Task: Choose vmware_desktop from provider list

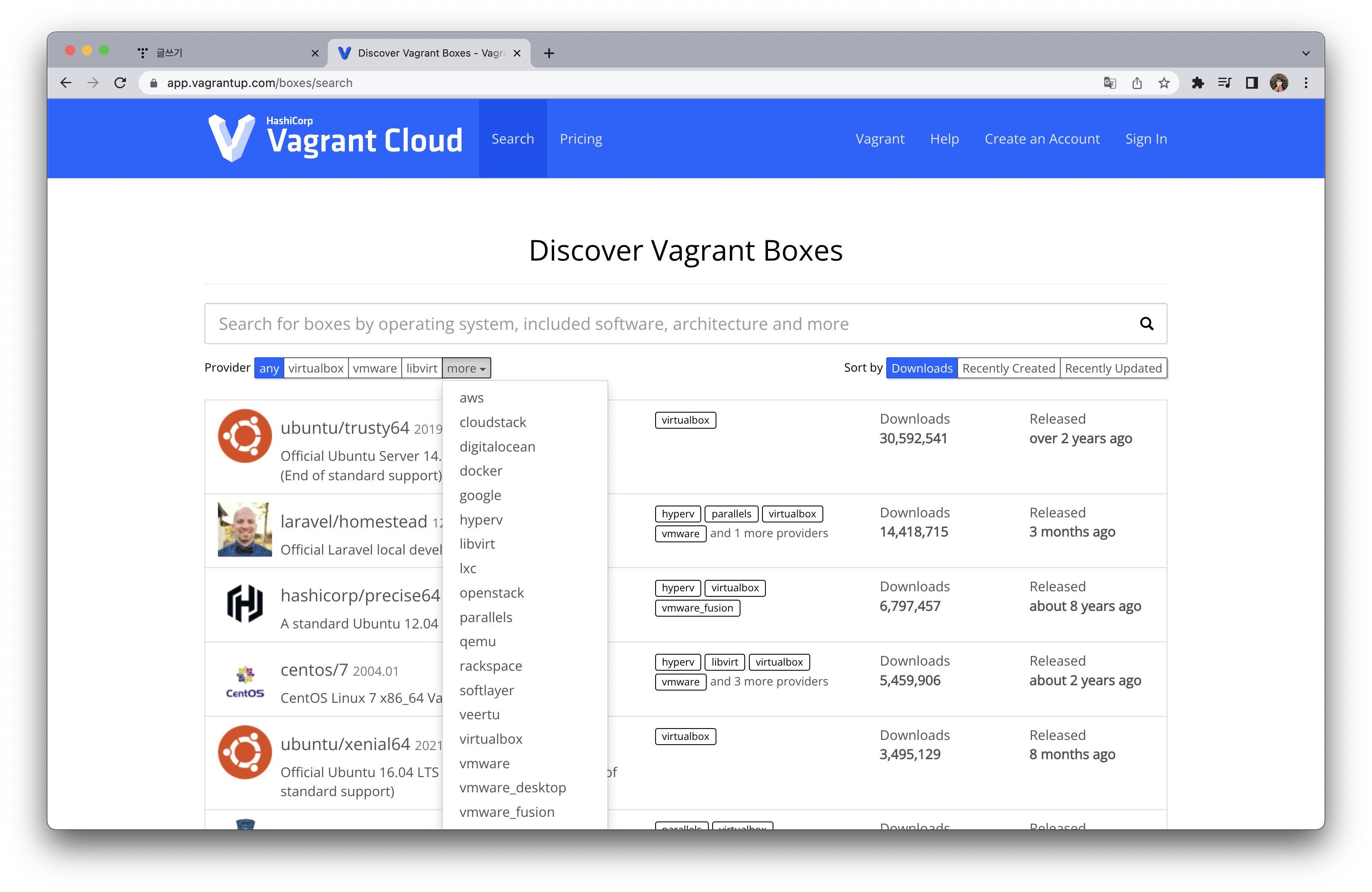Action: pos(525,788)
